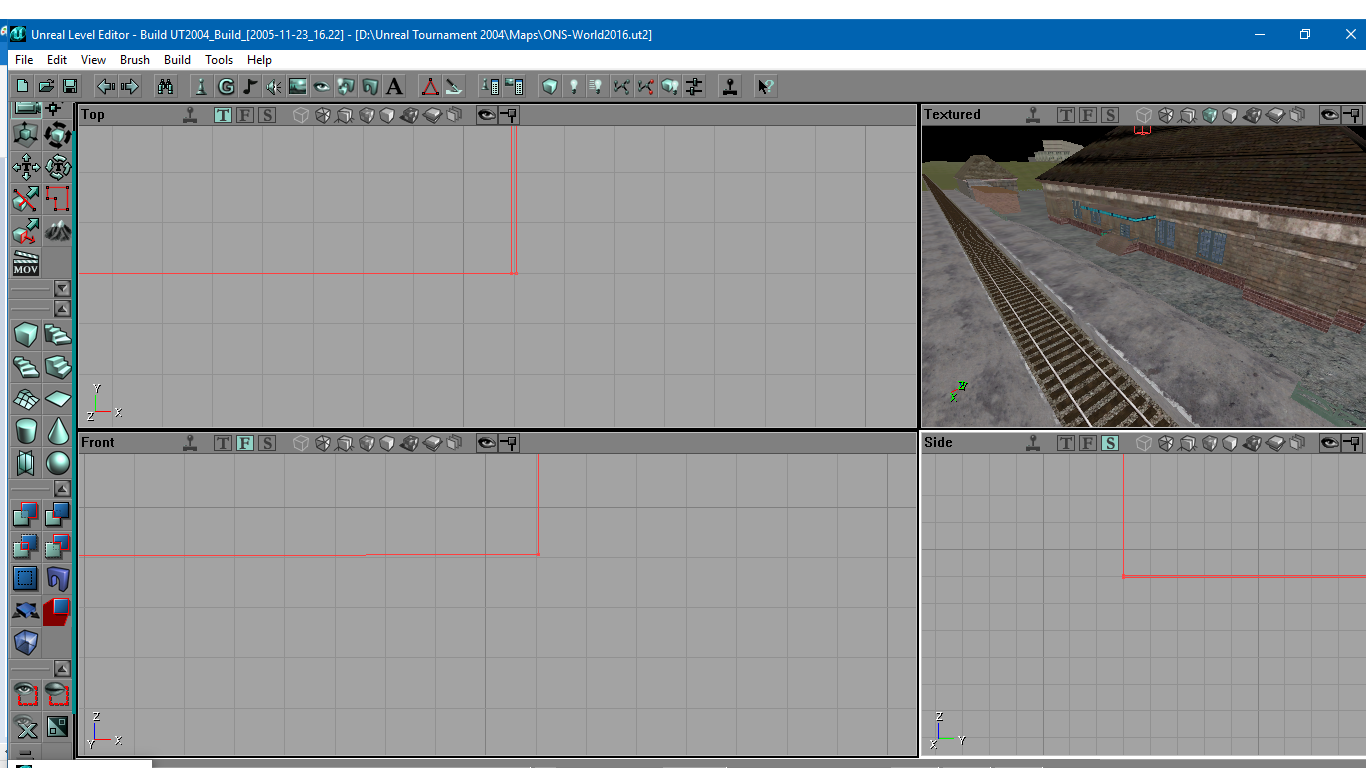Image resolution: width=1366 pixels, height=768 pixels.
Task: Select the Cone brush builder
Action: pyautogui.click(x=58, y=430)
